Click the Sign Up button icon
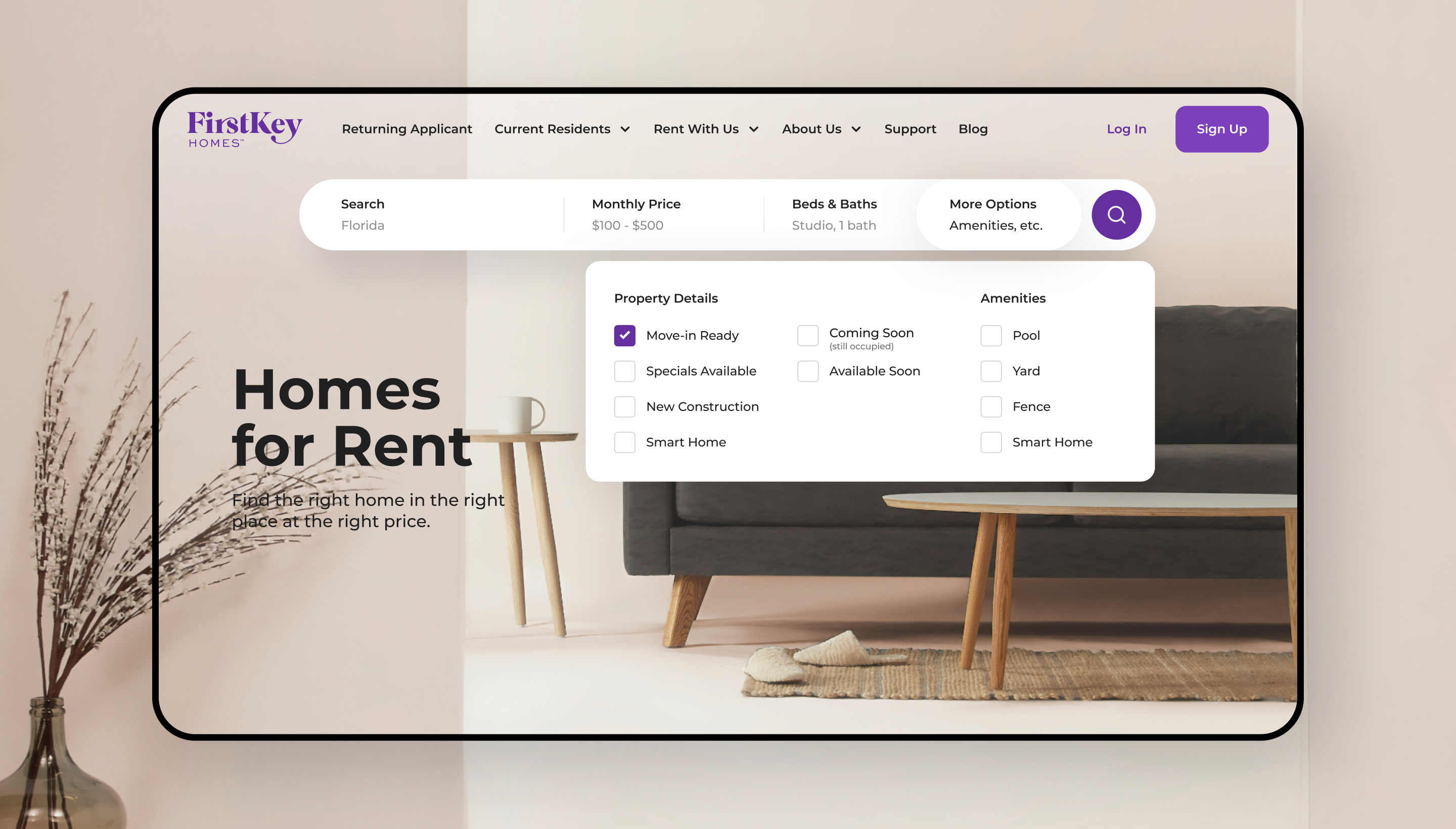1456x829 pixels. 1221,129
